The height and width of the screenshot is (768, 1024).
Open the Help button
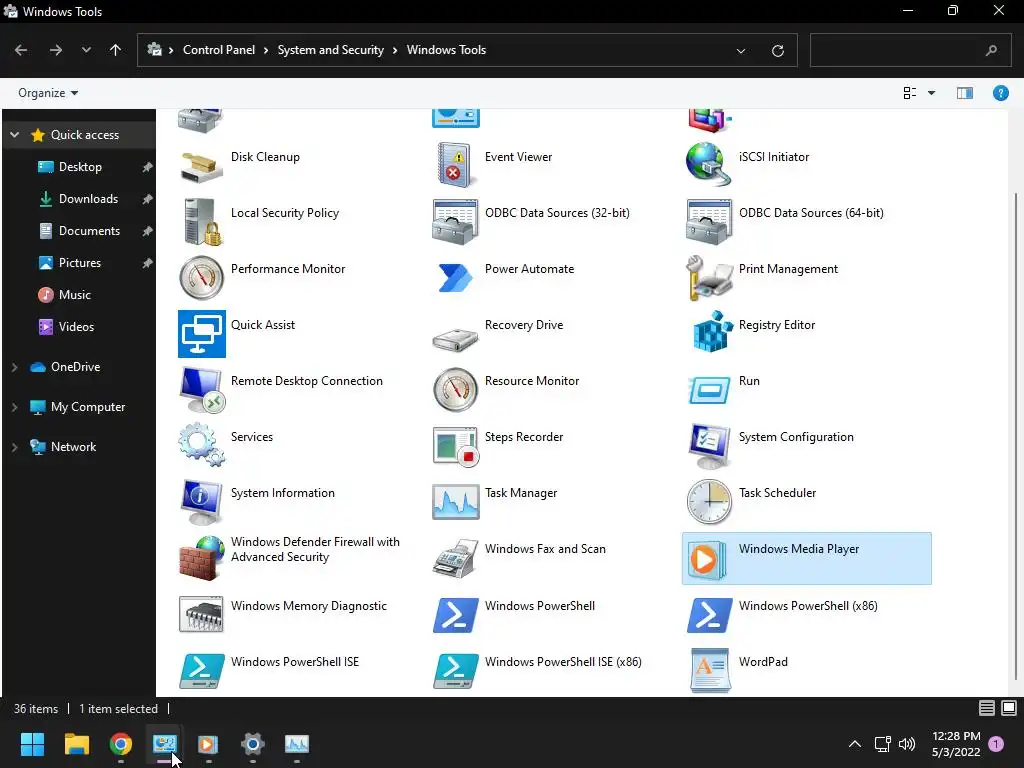1000,93
